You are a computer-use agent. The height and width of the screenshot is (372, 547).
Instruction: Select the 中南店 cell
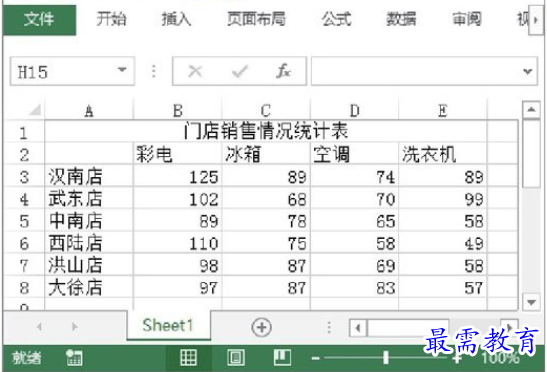(89, 221)
